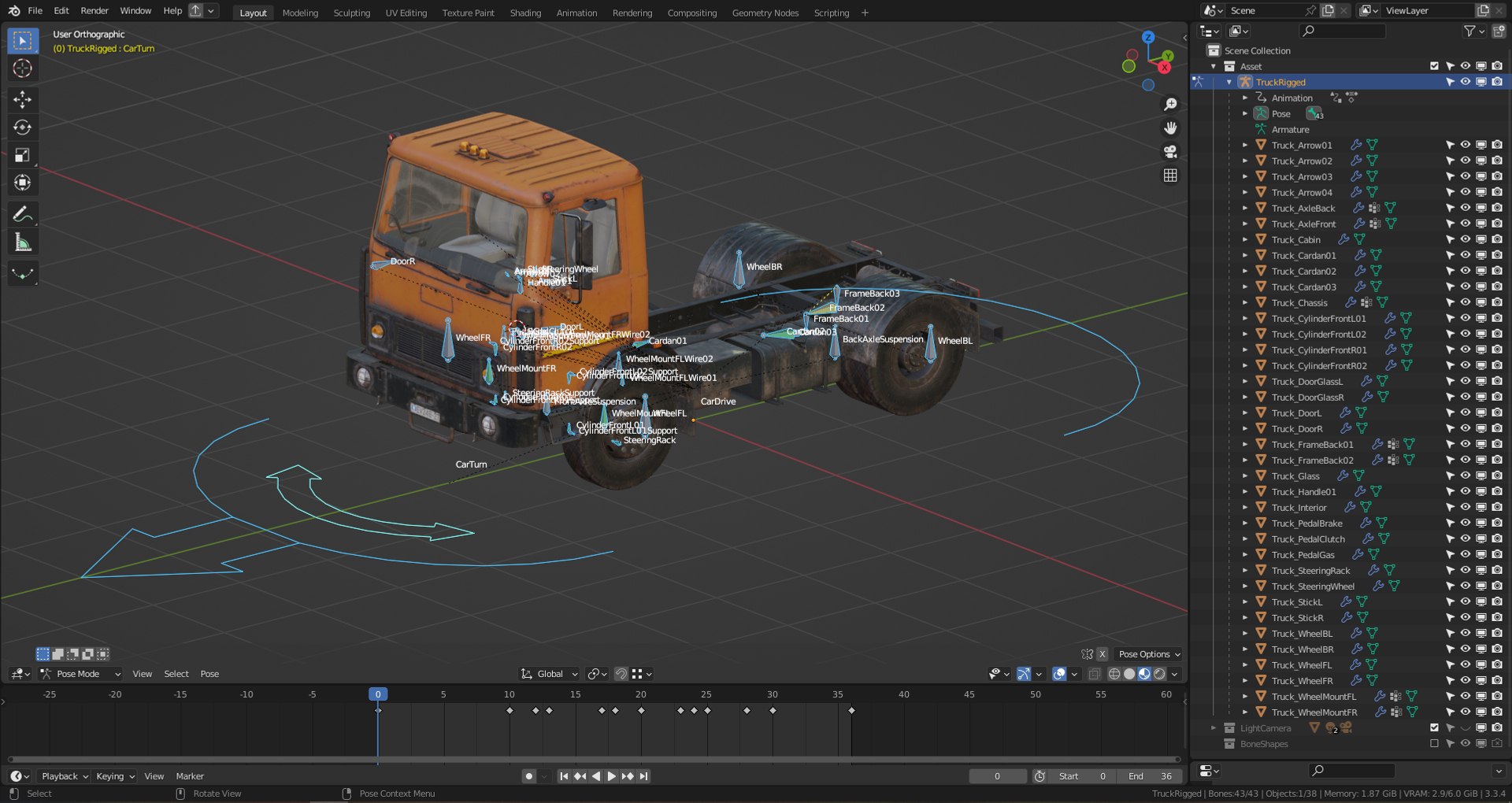Open the Playback popover
Viewport: 1512px width, 803px height.
coord(65,776)
